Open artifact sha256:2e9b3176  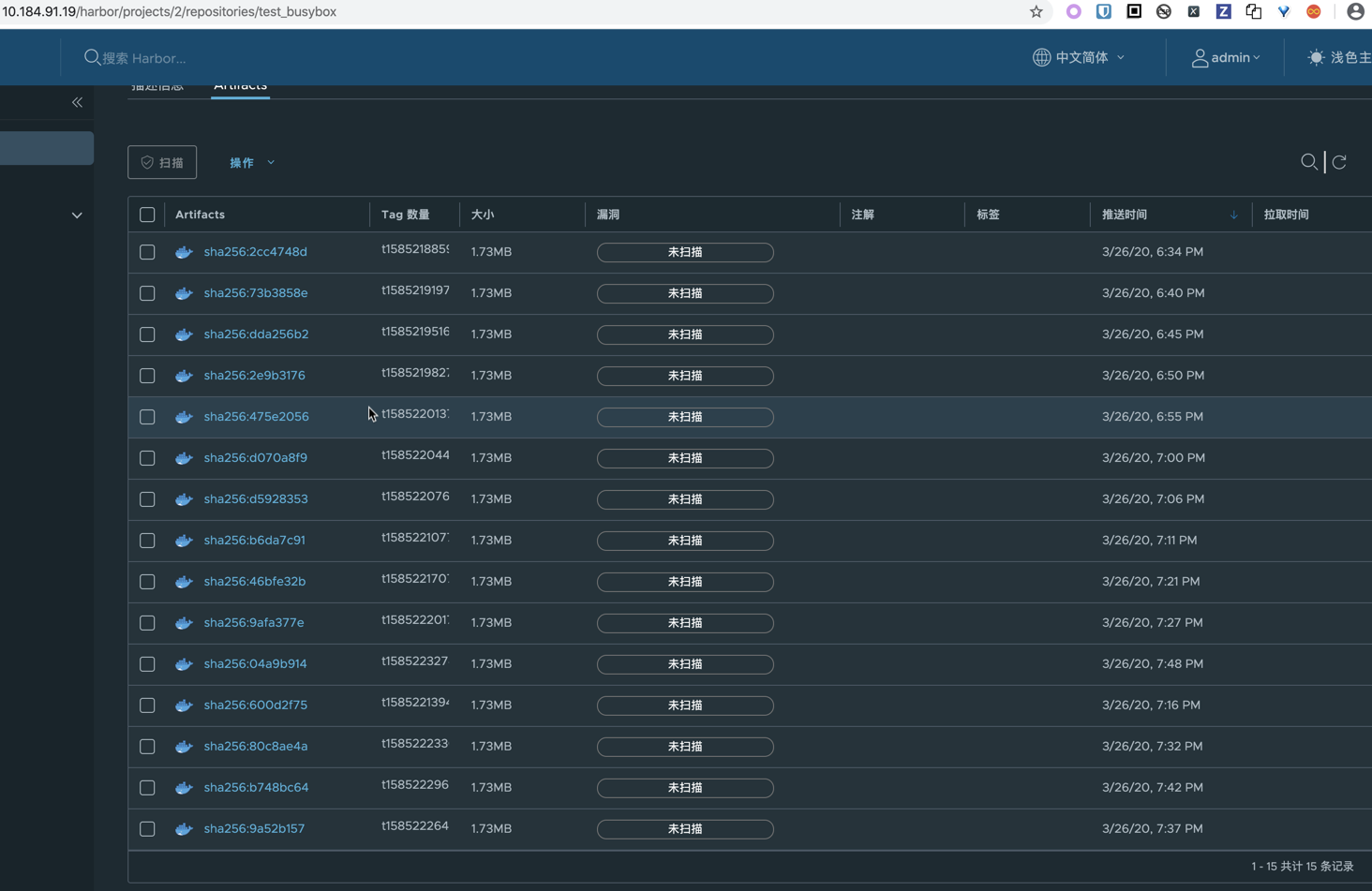coord(254,376)
